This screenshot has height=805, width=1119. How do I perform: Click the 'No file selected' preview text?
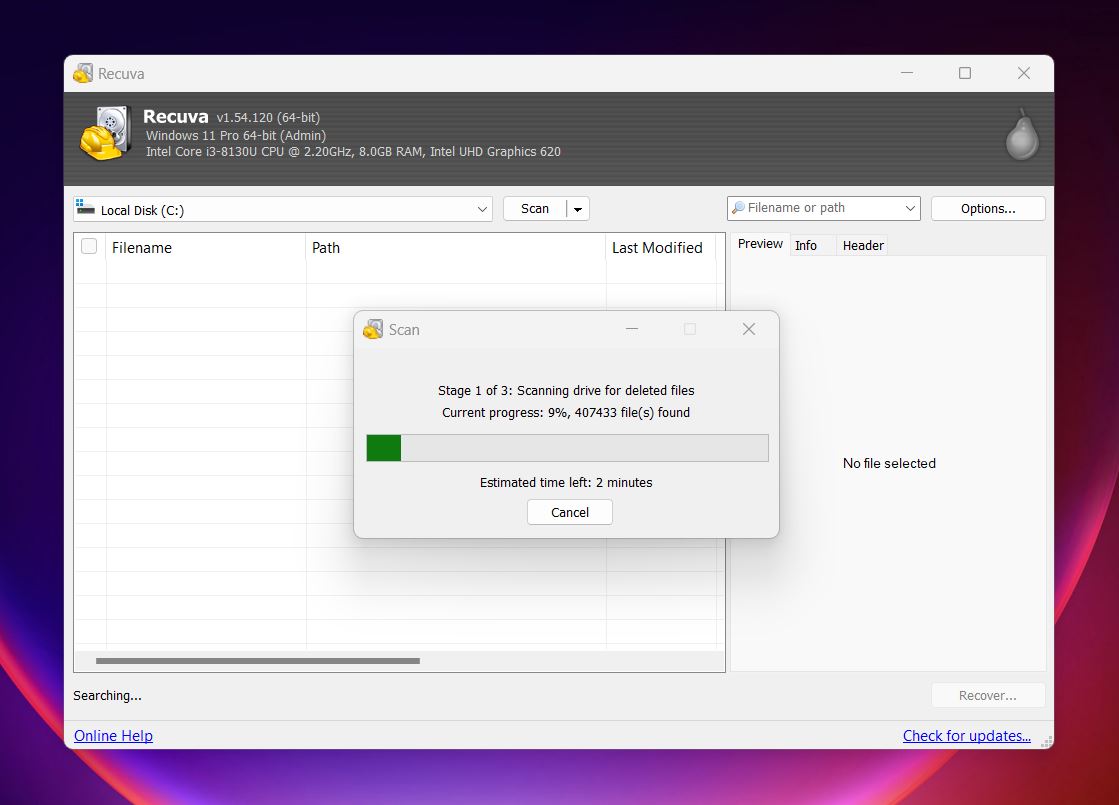click(888, 463)
